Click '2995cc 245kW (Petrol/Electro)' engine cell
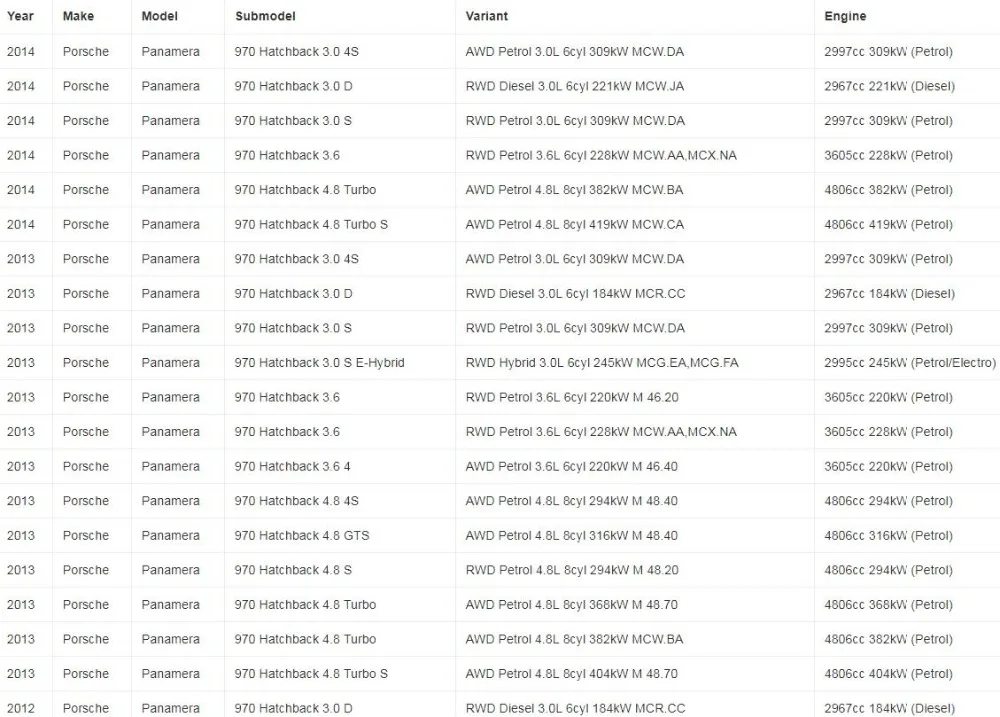Image resolution: width=1000 pixels, height=717 pixels. (909, 362)
